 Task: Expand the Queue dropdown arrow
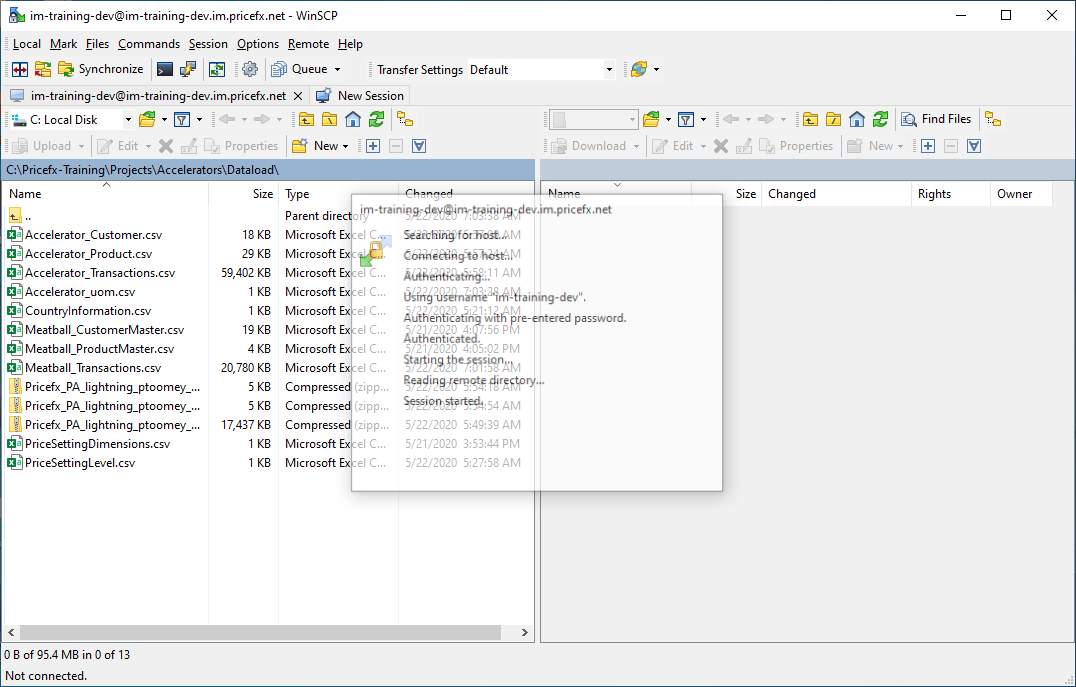click(x=337, y=70)
